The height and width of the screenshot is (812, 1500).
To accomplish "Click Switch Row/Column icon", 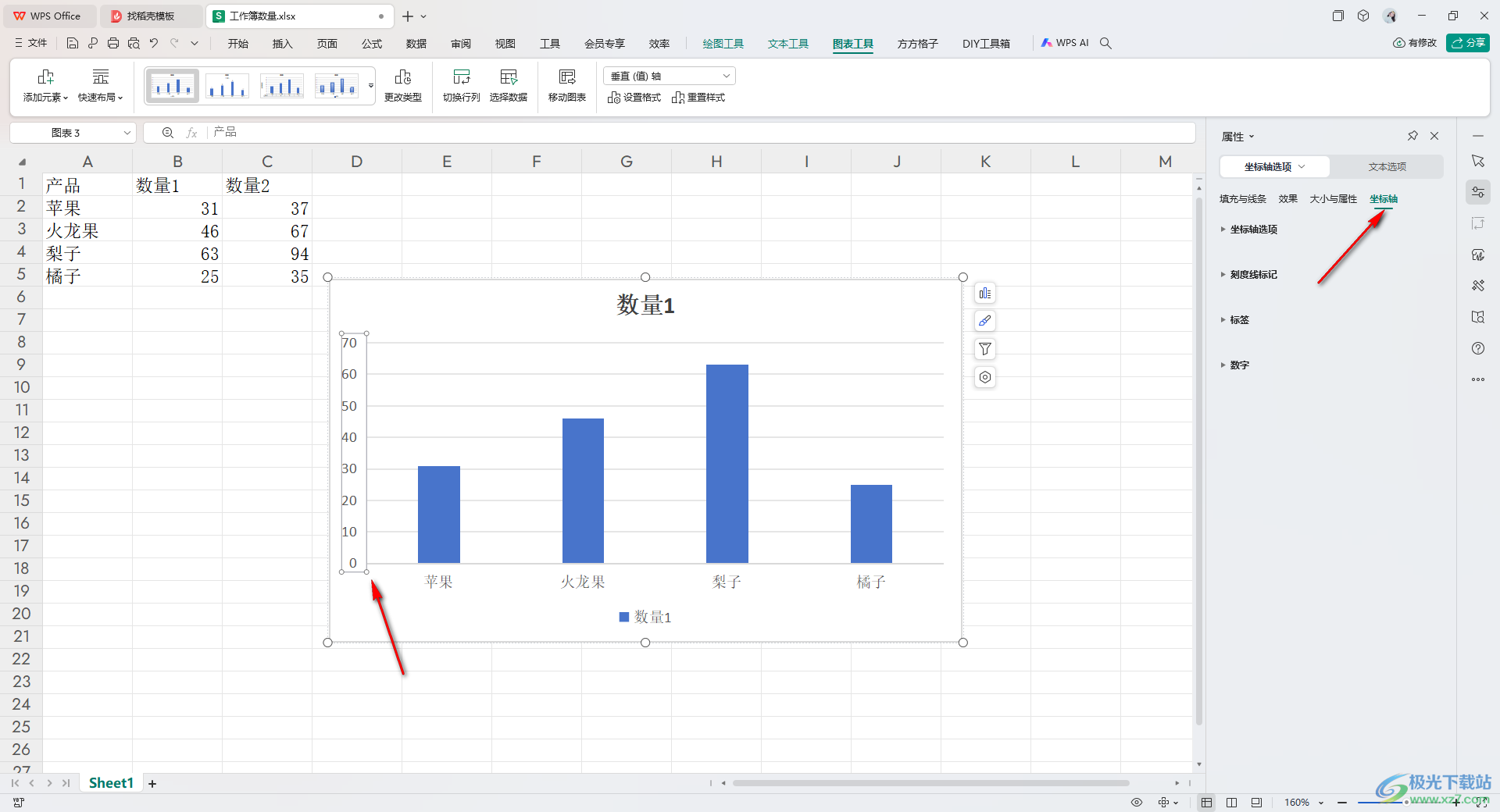I will coord(461,86).
